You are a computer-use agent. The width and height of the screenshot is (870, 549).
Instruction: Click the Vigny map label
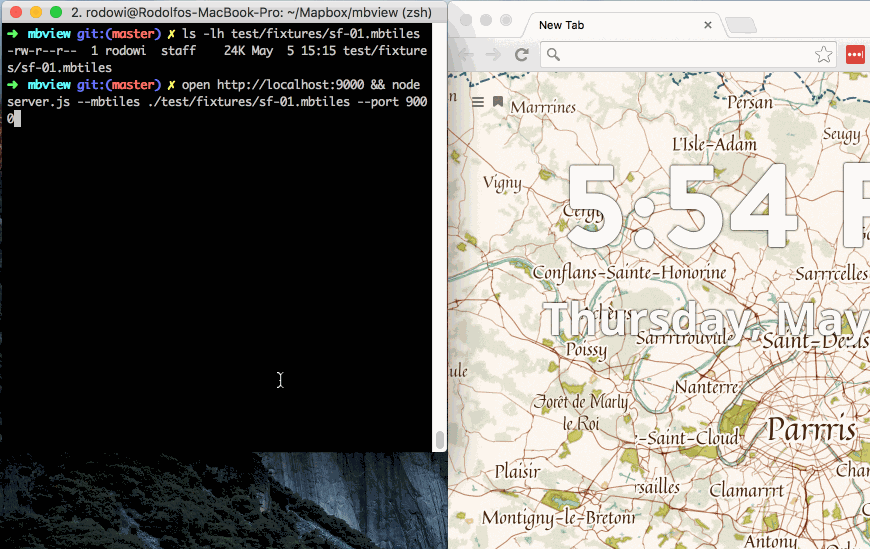(502, 183)
